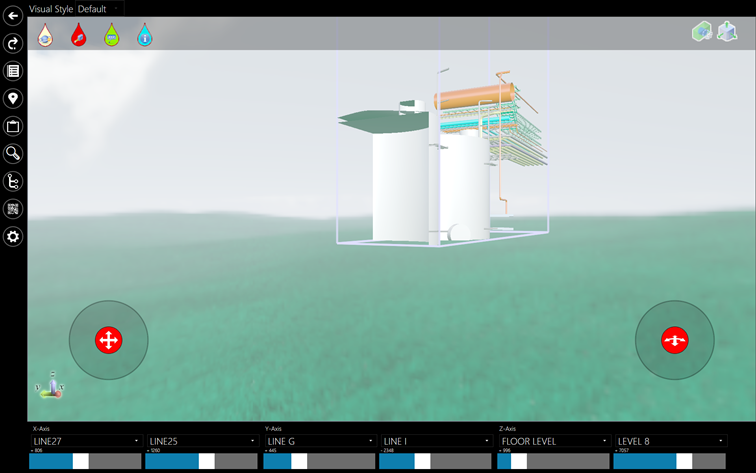Viewport: 756px width, 473px height.
Task: Click the slider below FLOOR LEVEL
Action: (553, 461)
